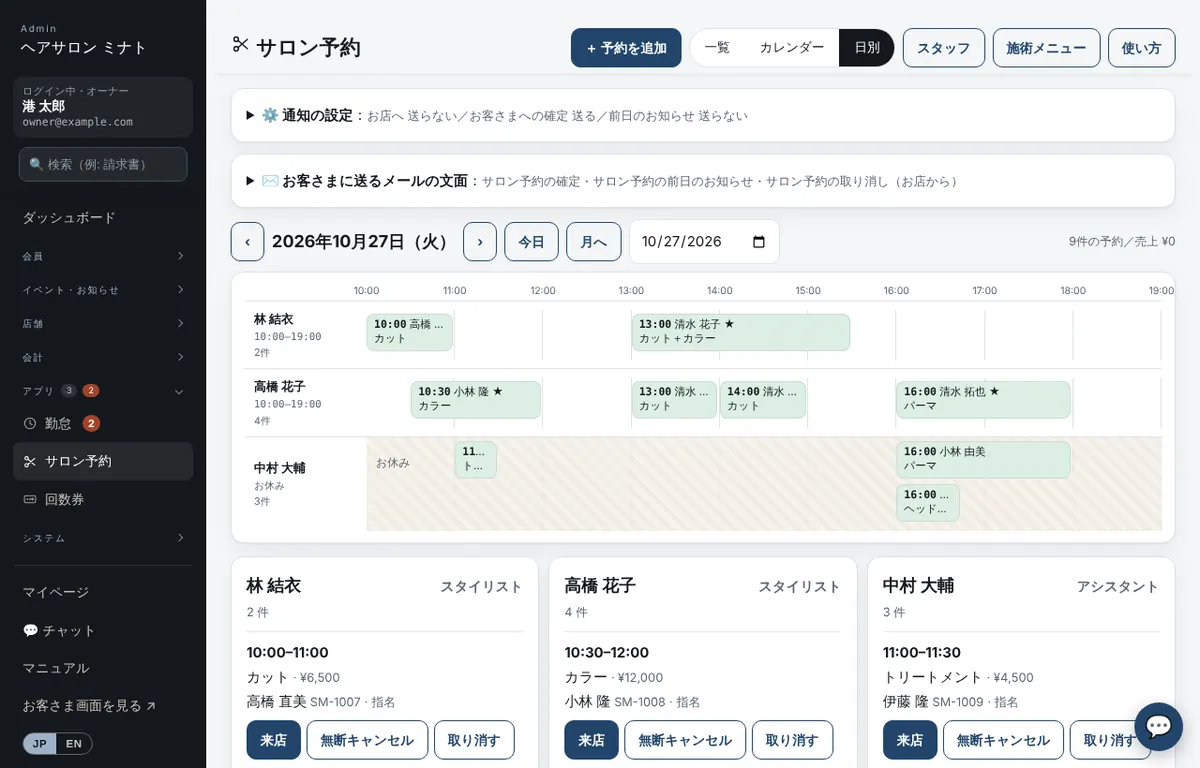Open 10:30 小林 隆 カラー booking

[x=476, y=399]
